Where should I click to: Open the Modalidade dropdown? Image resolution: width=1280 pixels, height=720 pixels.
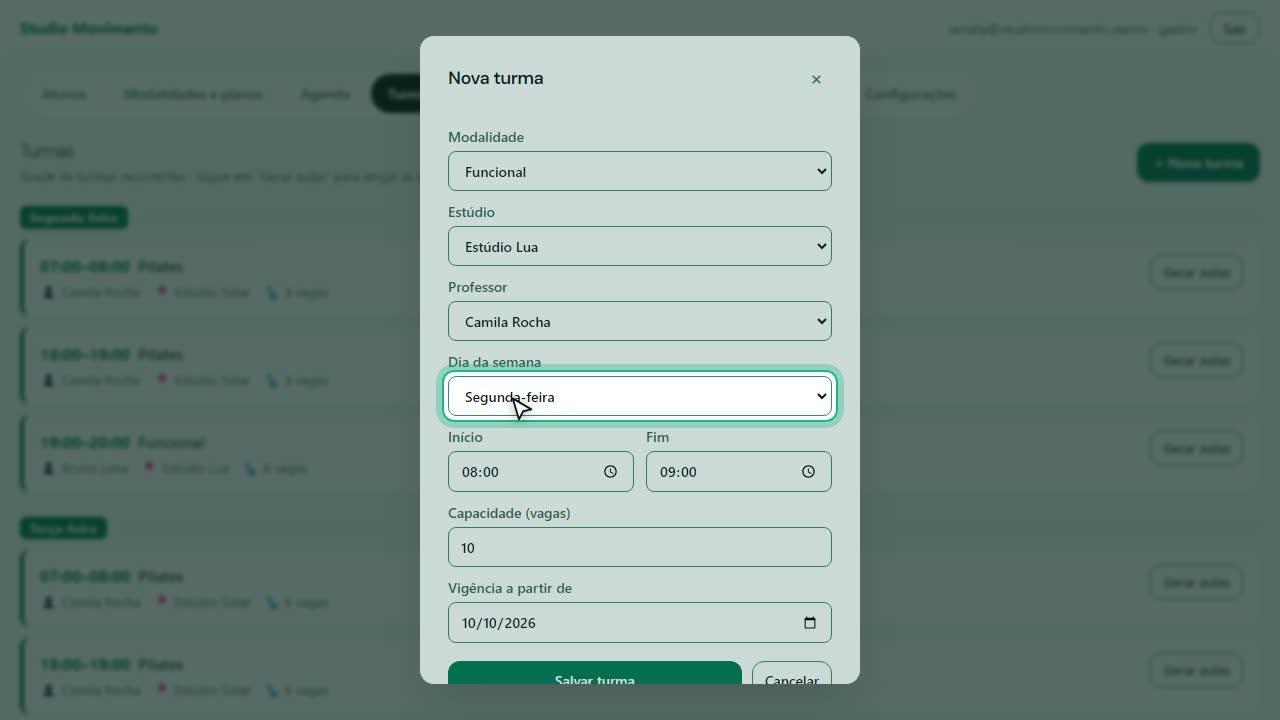pyautogui.click(x=640, y=171)
